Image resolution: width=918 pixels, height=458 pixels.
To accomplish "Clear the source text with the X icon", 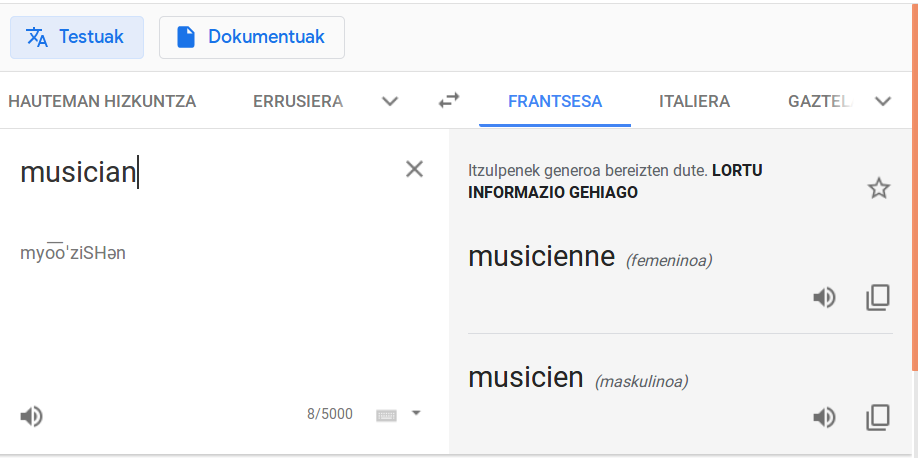I will coord(414,169).
